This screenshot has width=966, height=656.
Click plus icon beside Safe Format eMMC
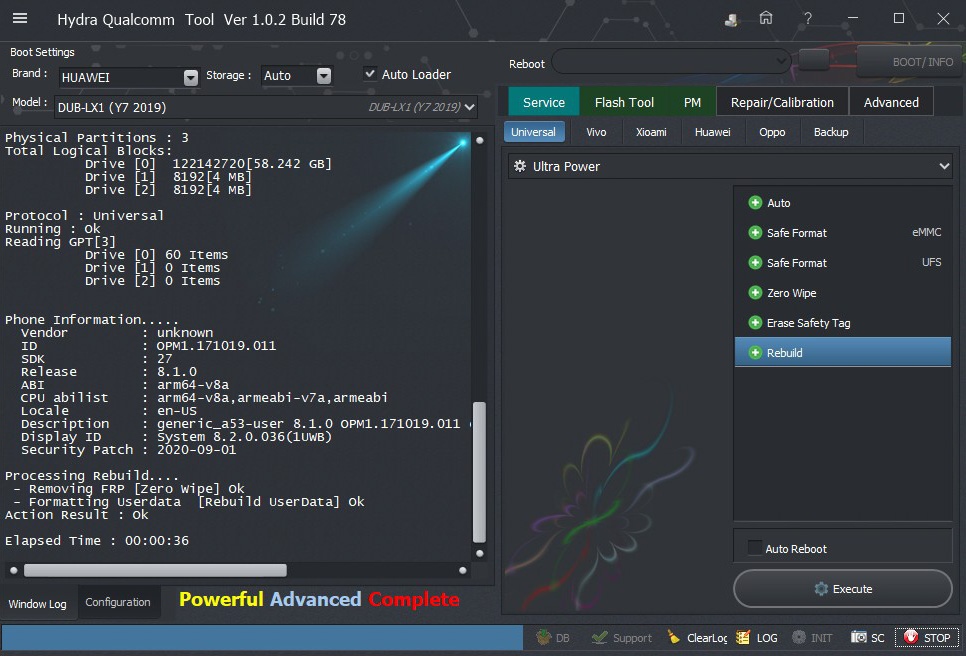point(755,233)
